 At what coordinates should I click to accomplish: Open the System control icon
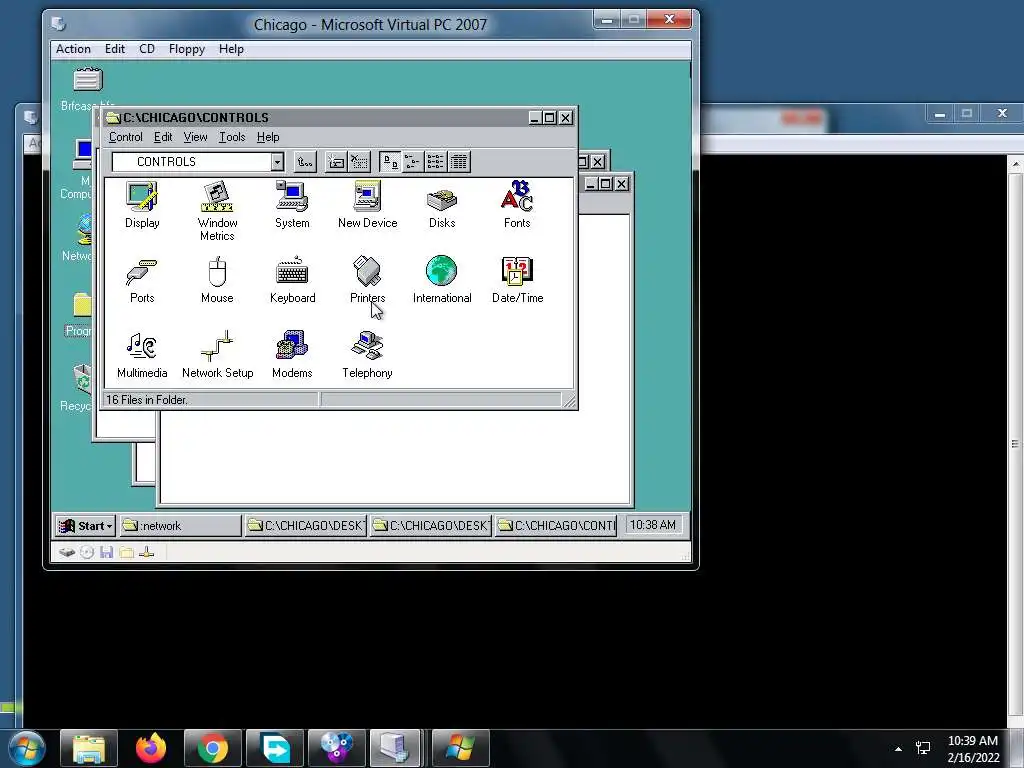(292, 204)
